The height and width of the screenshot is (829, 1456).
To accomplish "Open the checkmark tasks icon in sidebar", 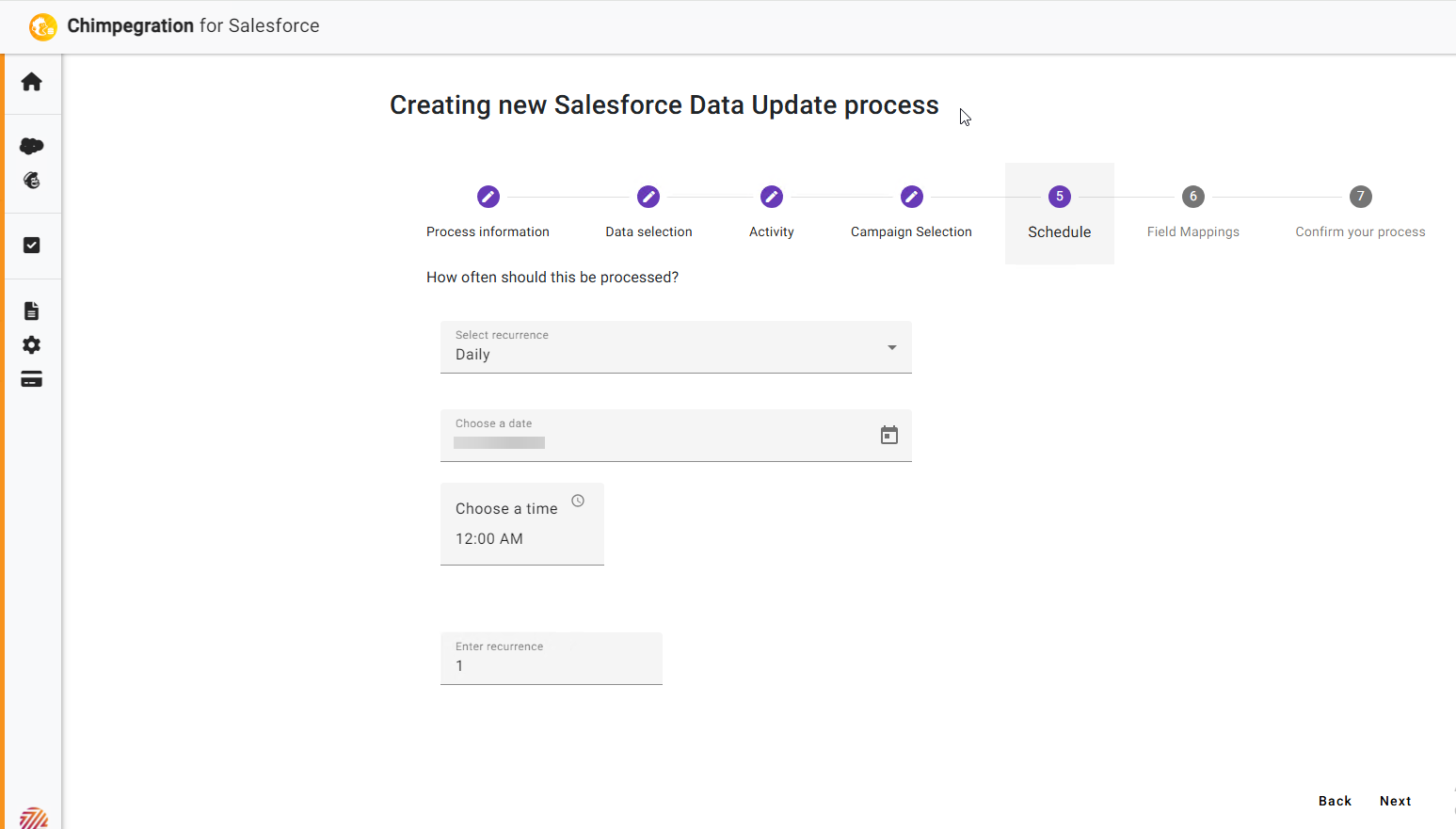I will (31, 245).
